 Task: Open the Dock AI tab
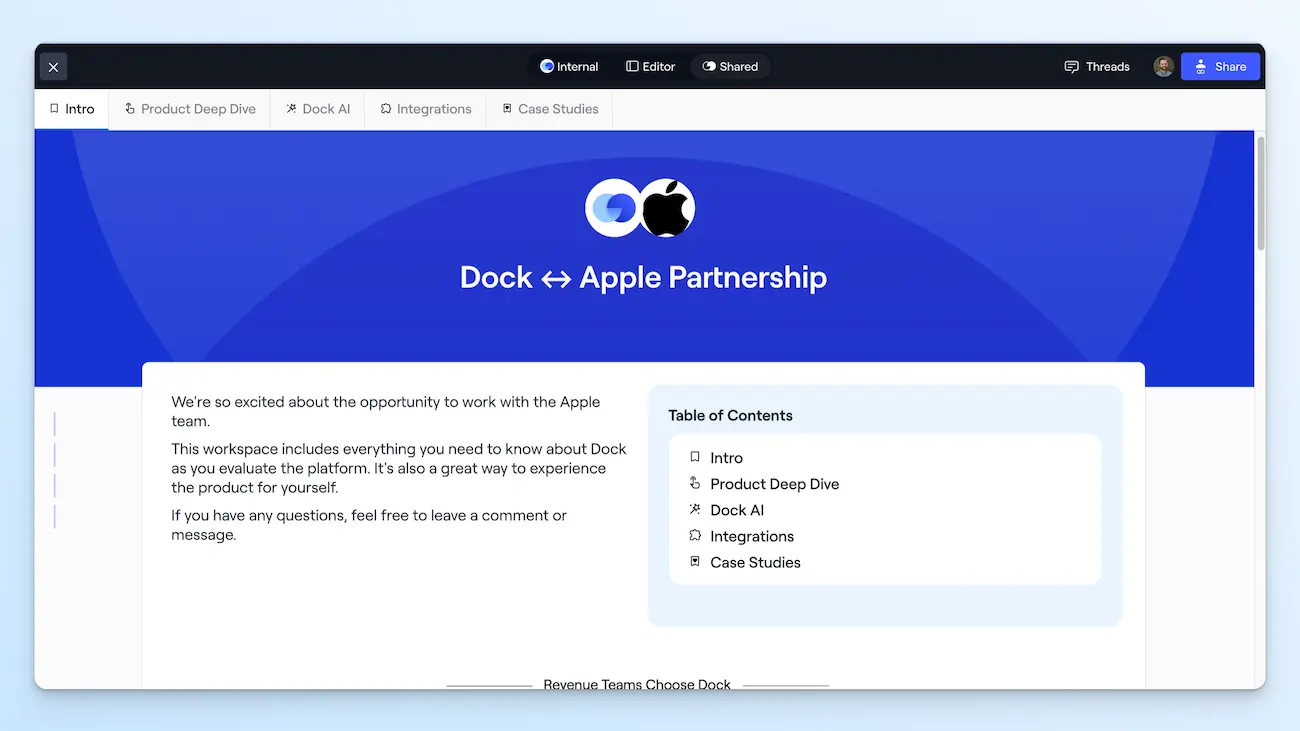(318, 109)
